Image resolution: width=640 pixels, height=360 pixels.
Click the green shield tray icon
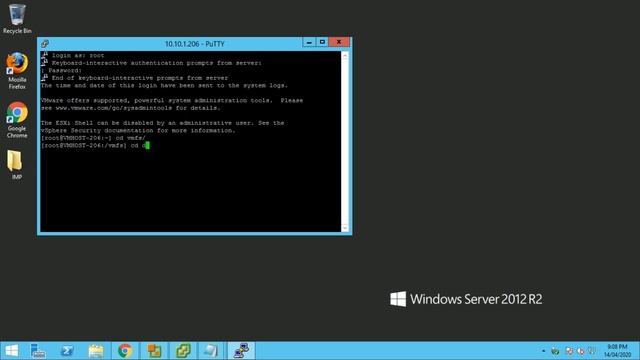[x=555, y=351]
